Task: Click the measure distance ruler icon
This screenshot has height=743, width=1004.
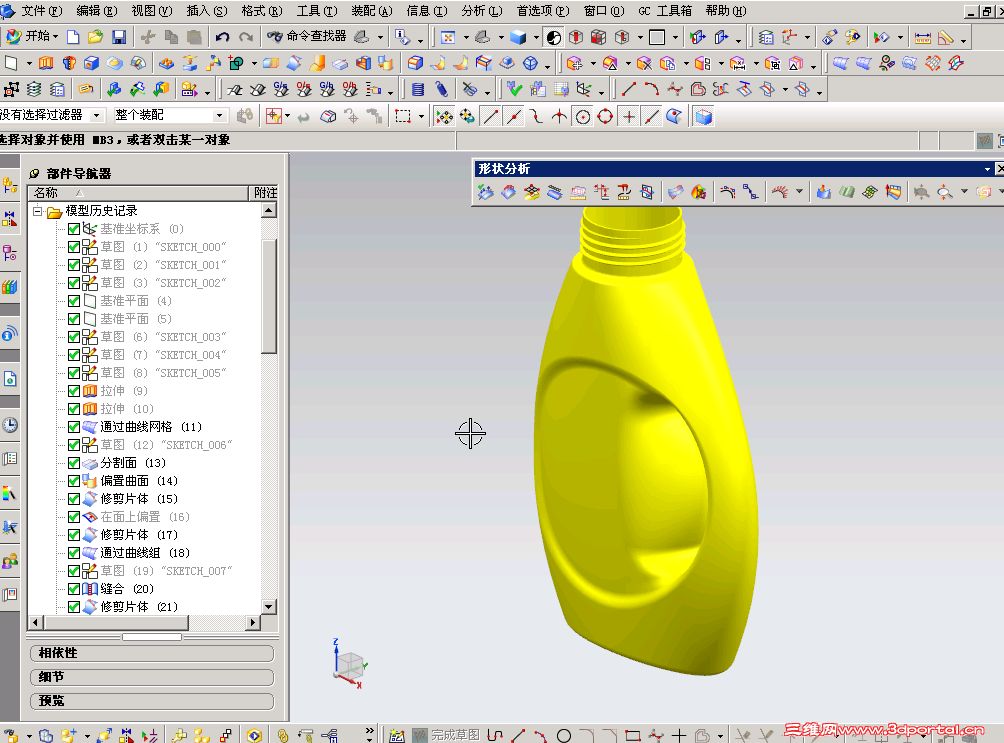Action: point(923,37)
